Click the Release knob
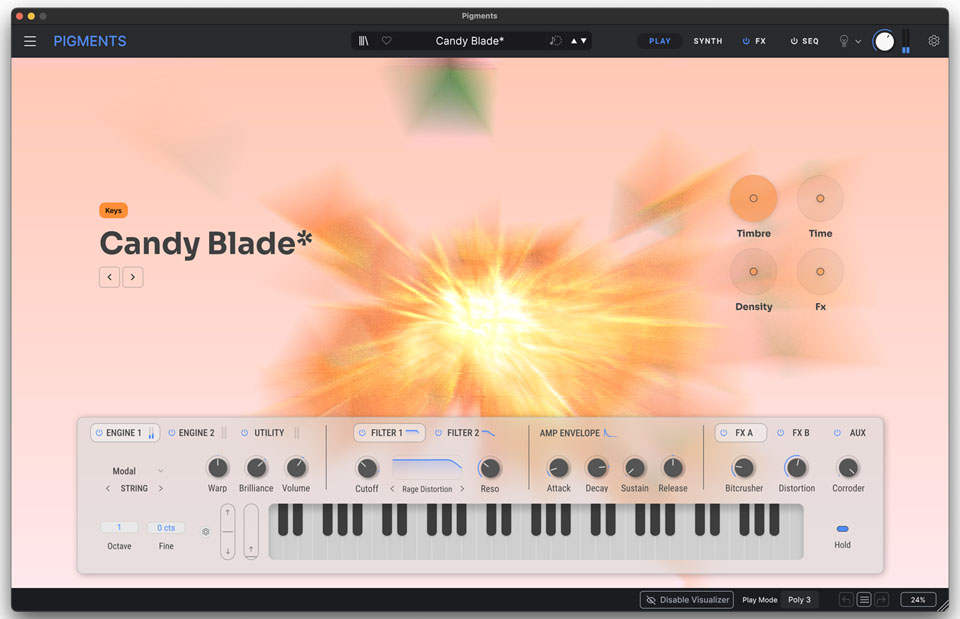 tap(673, 468)
